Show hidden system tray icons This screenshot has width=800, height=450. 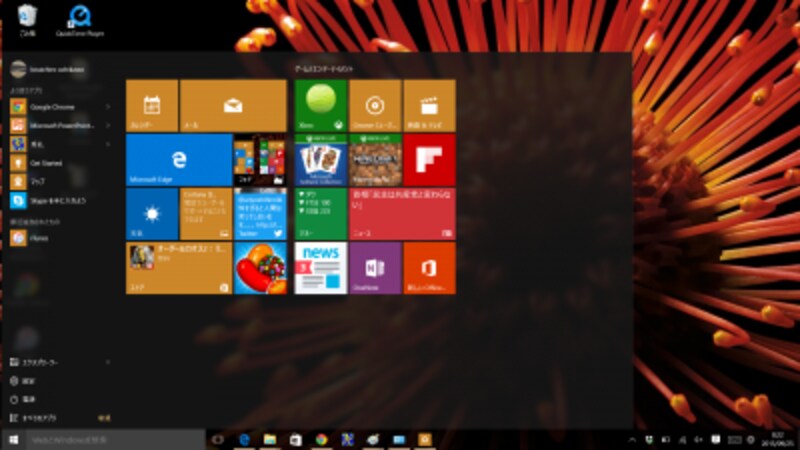tap(632, 439)
